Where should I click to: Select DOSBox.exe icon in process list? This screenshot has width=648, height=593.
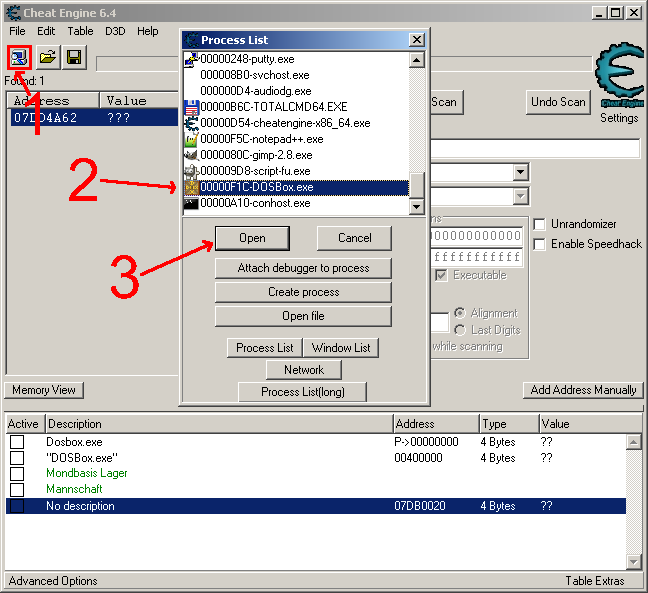[x=191, y=188]
